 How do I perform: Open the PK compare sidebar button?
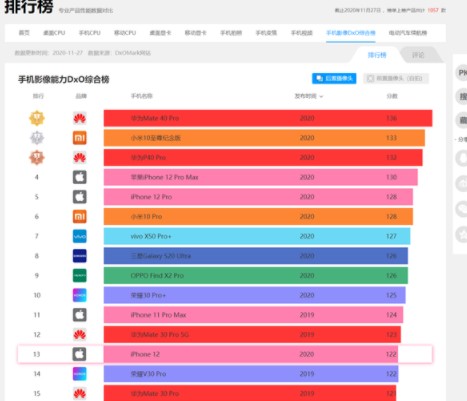click(x=462, y=73)
